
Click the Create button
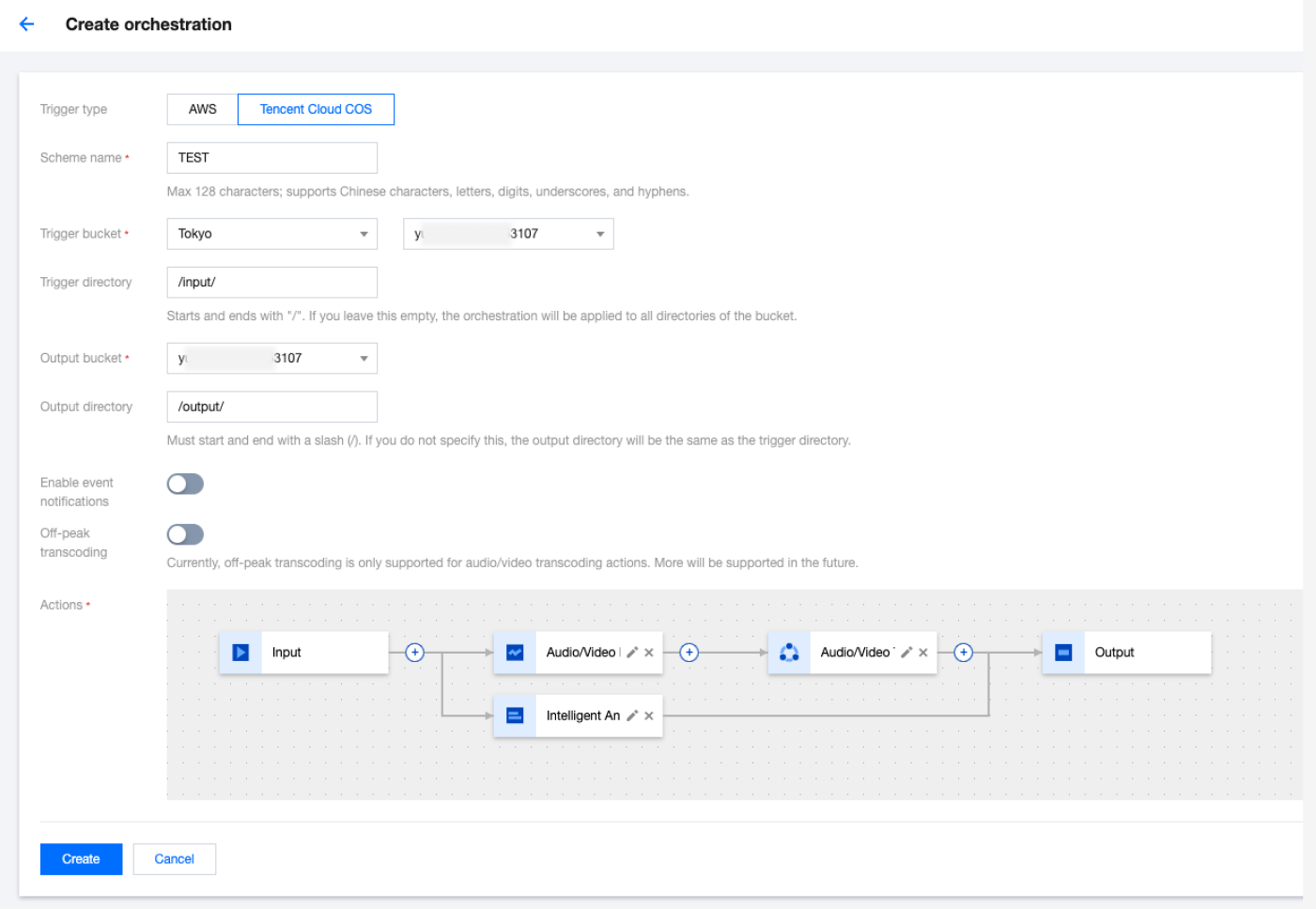point(81,859)
